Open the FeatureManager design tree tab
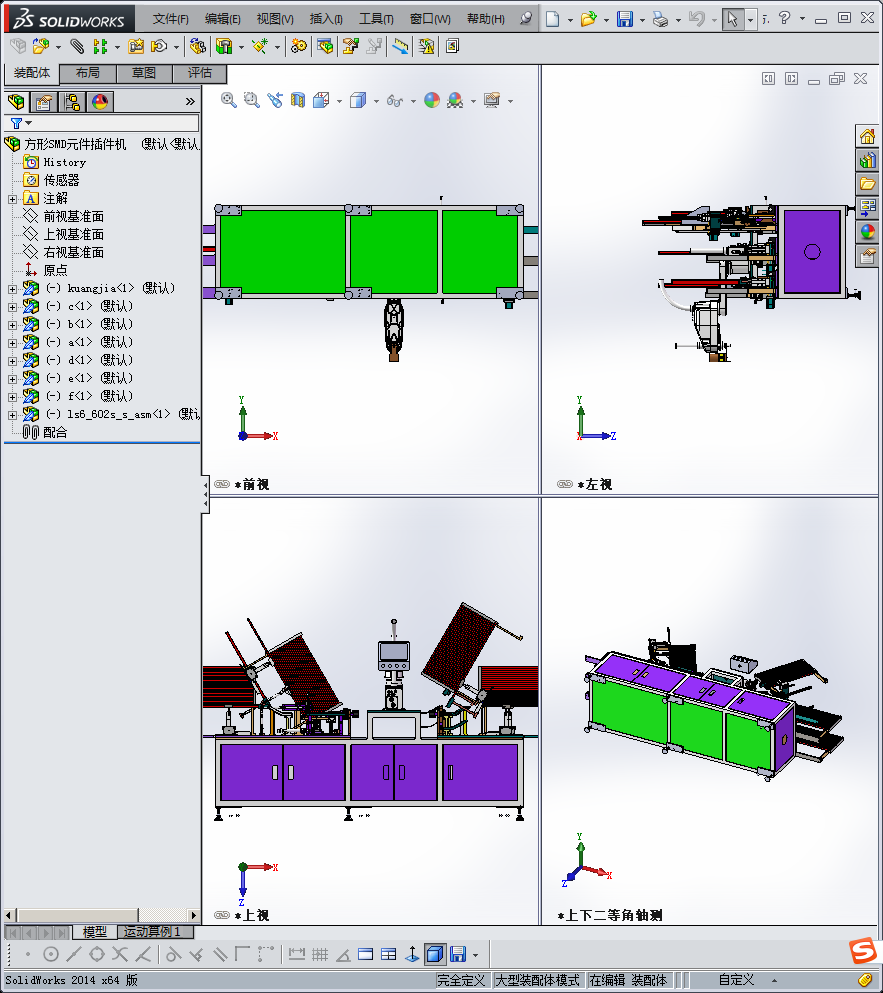Viewport: 883px width, 993px height. [x=16, y=102]
